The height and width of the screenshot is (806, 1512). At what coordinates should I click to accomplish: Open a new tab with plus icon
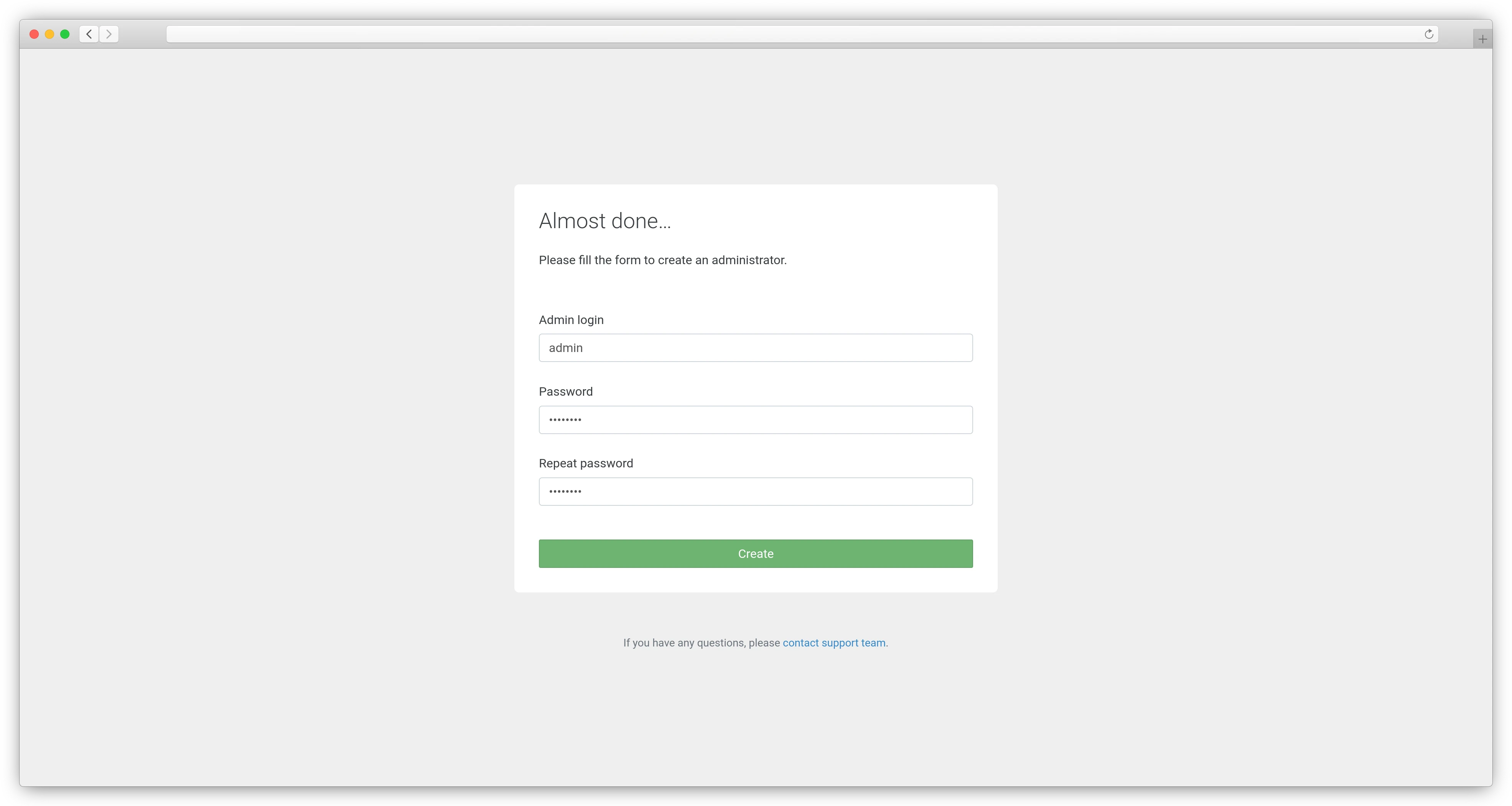(x=1482, y=39)
